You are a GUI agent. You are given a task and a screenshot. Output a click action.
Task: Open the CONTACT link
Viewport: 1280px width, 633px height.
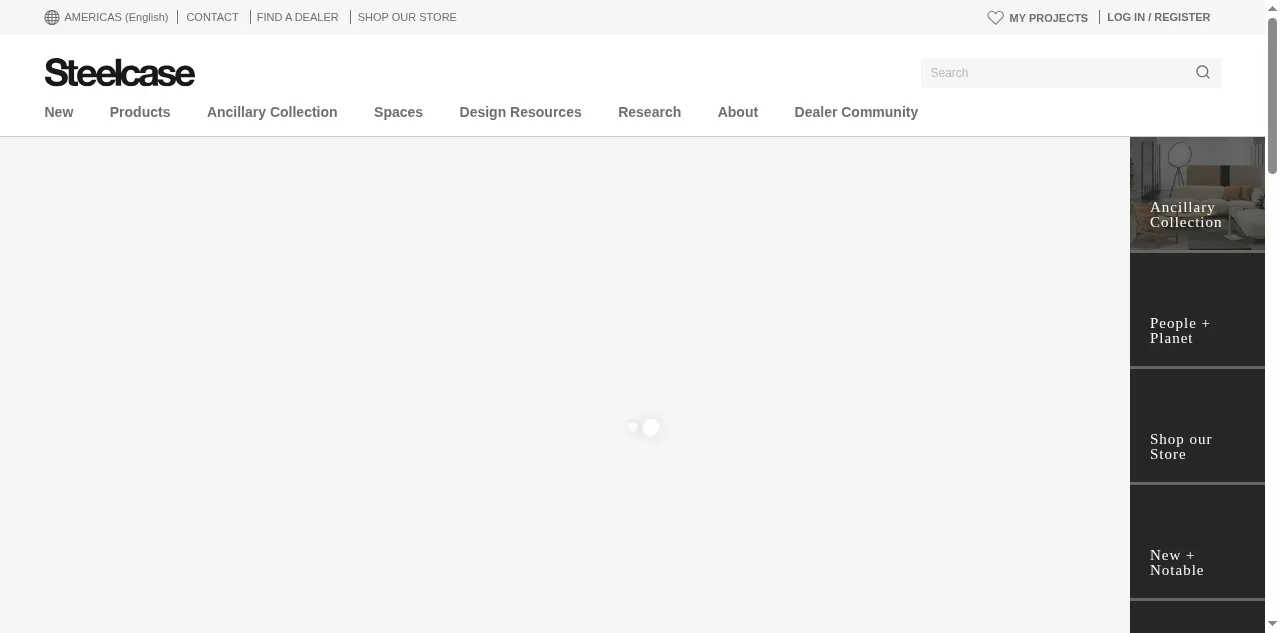coord(212,17)
